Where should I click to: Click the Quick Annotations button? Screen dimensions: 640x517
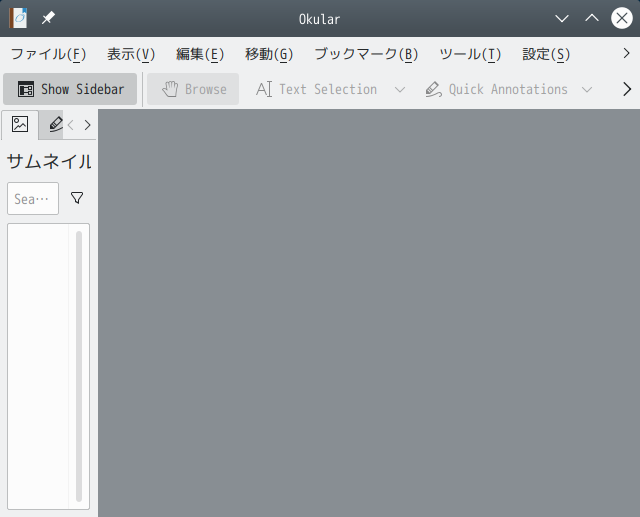(x=496, y=89)
